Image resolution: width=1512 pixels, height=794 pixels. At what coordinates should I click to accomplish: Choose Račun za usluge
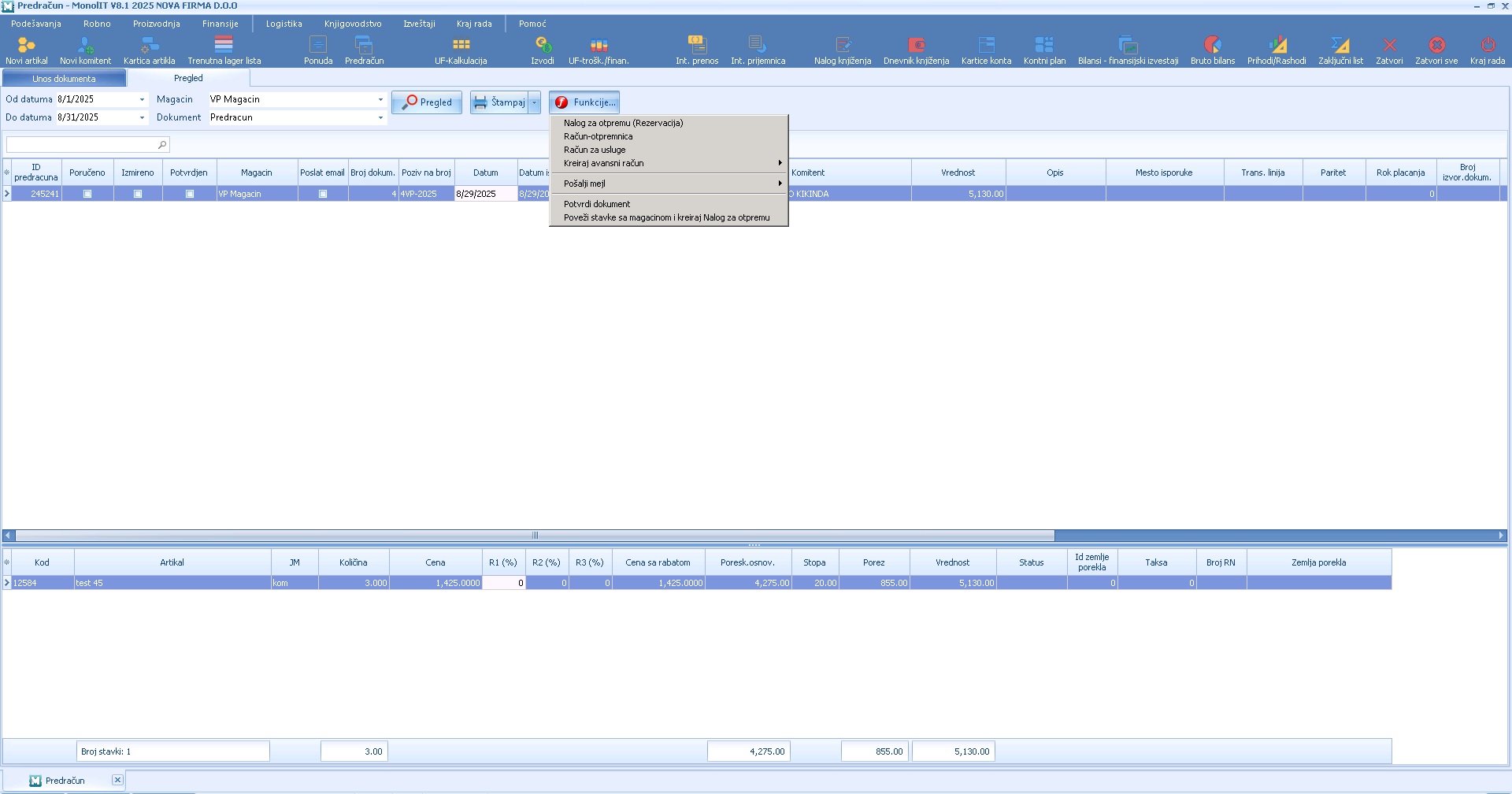point(669,150)
